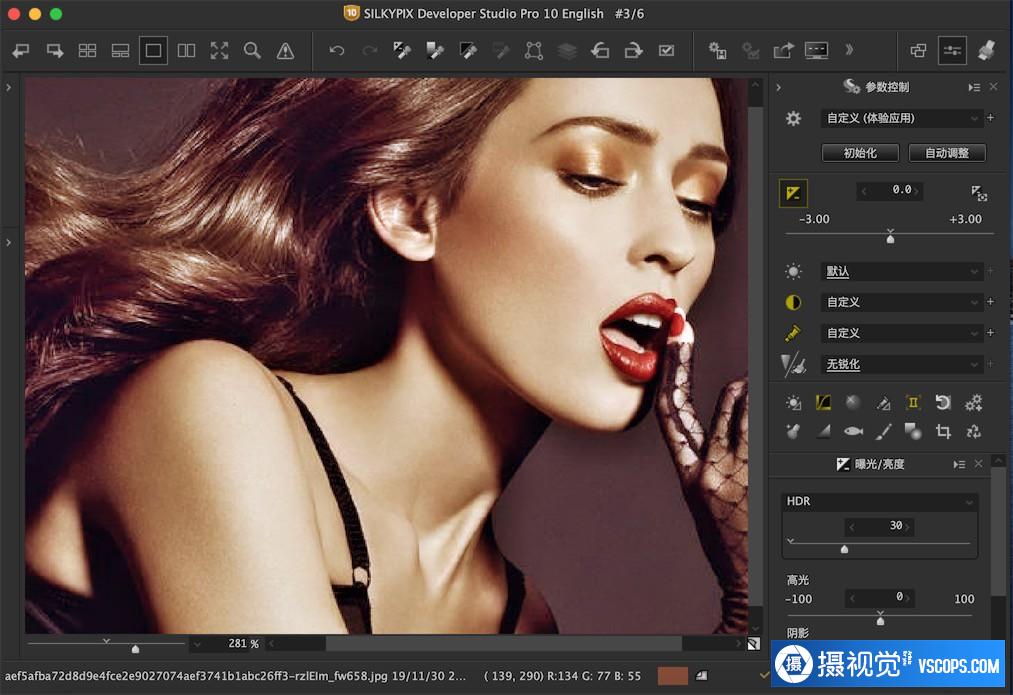Screen dimensions: 1013x695
Task: Open the development settings gears icon
Action: click(717, 50)
